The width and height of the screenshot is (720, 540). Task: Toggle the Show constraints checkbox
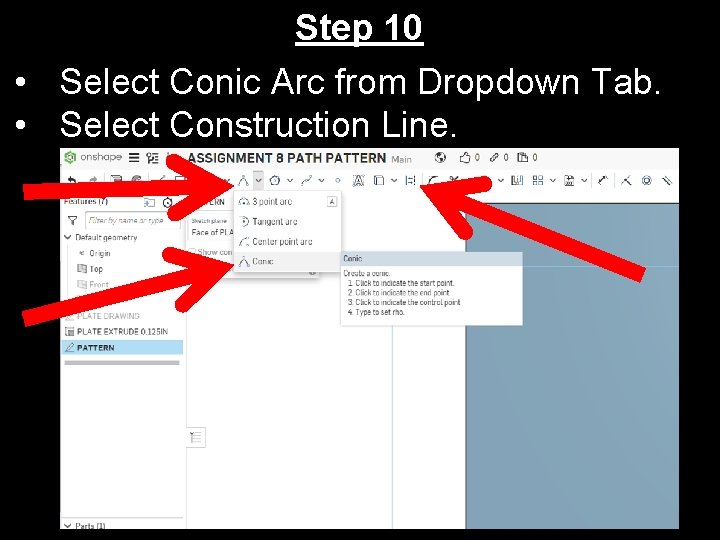(192, 252)
